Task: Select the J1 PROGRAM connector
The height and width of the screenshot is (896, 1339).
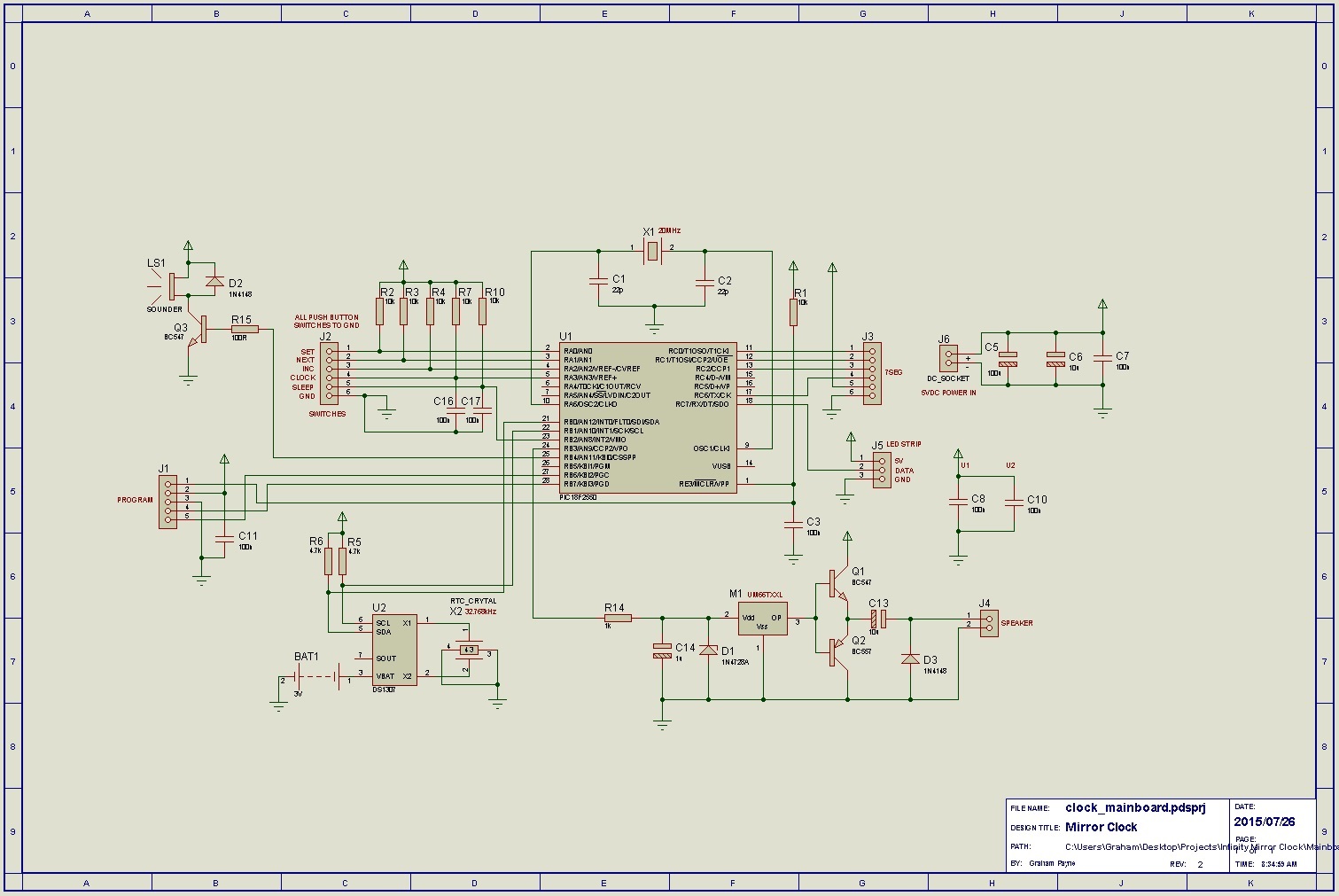Action: coord(167,503)
